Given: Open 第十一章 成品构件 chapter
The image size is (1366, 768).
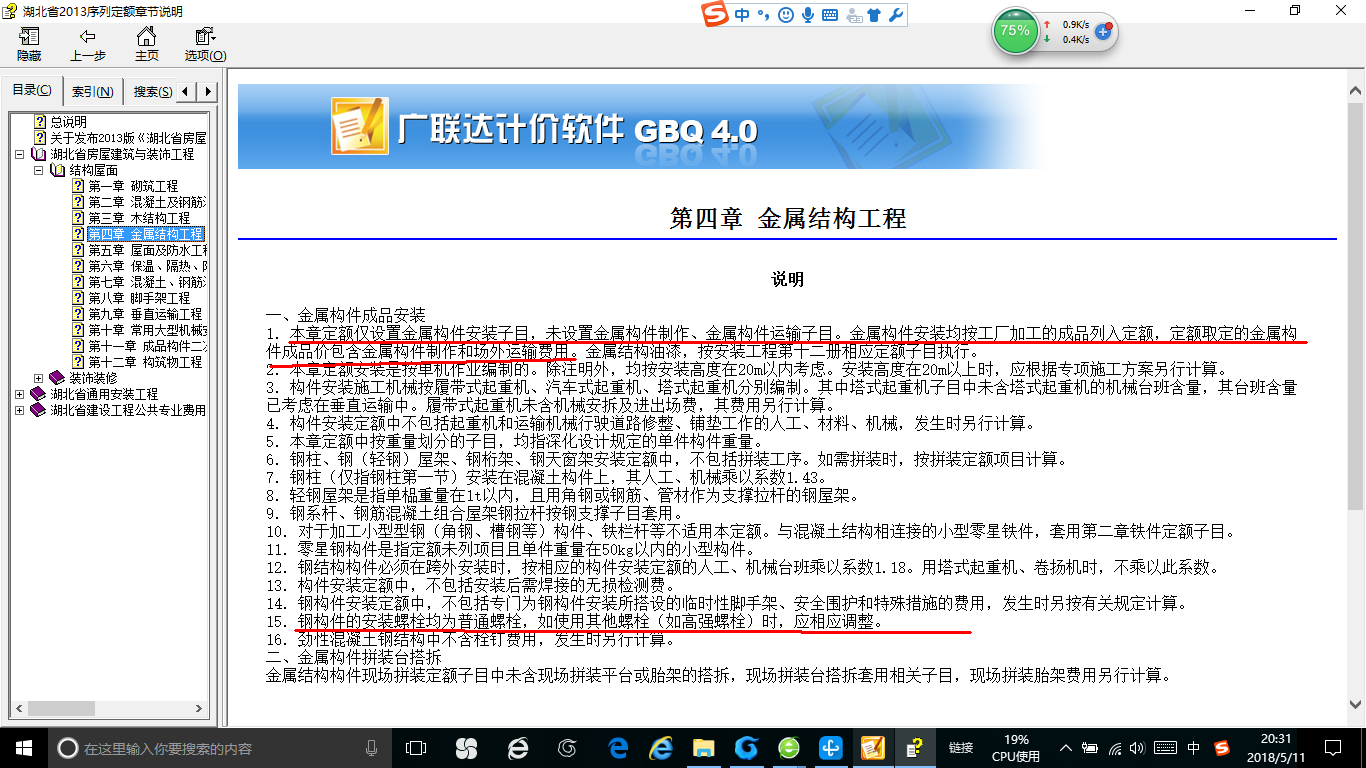Looking at the screenshot, I should [147, 346].
